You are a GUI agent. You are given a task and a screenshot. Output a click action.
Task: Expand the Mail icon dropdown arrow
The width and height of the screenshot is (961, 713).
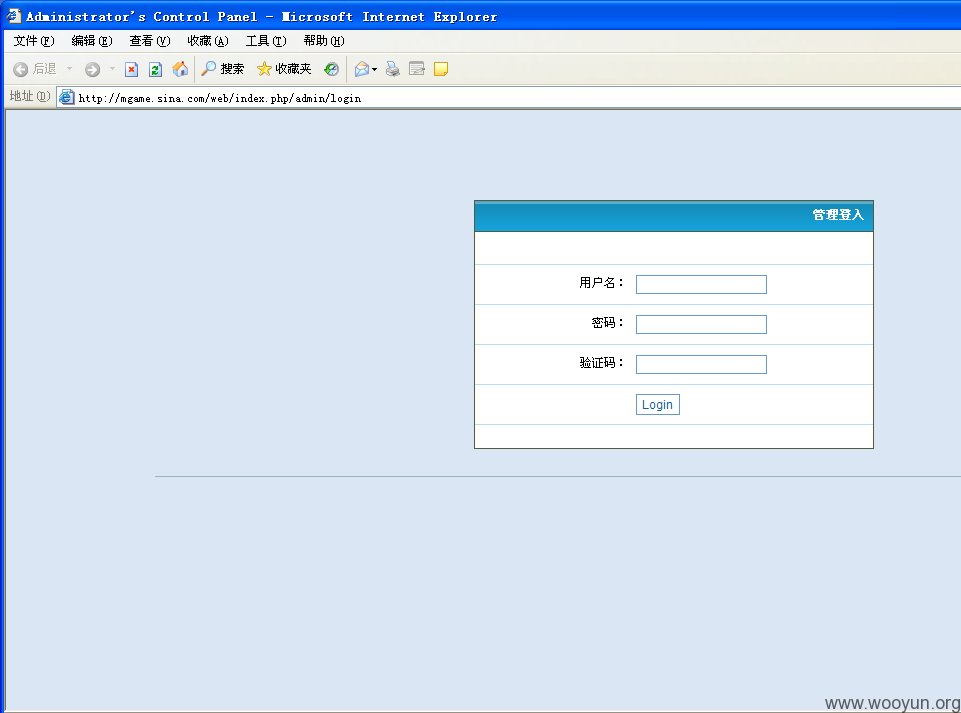point(374,69)
